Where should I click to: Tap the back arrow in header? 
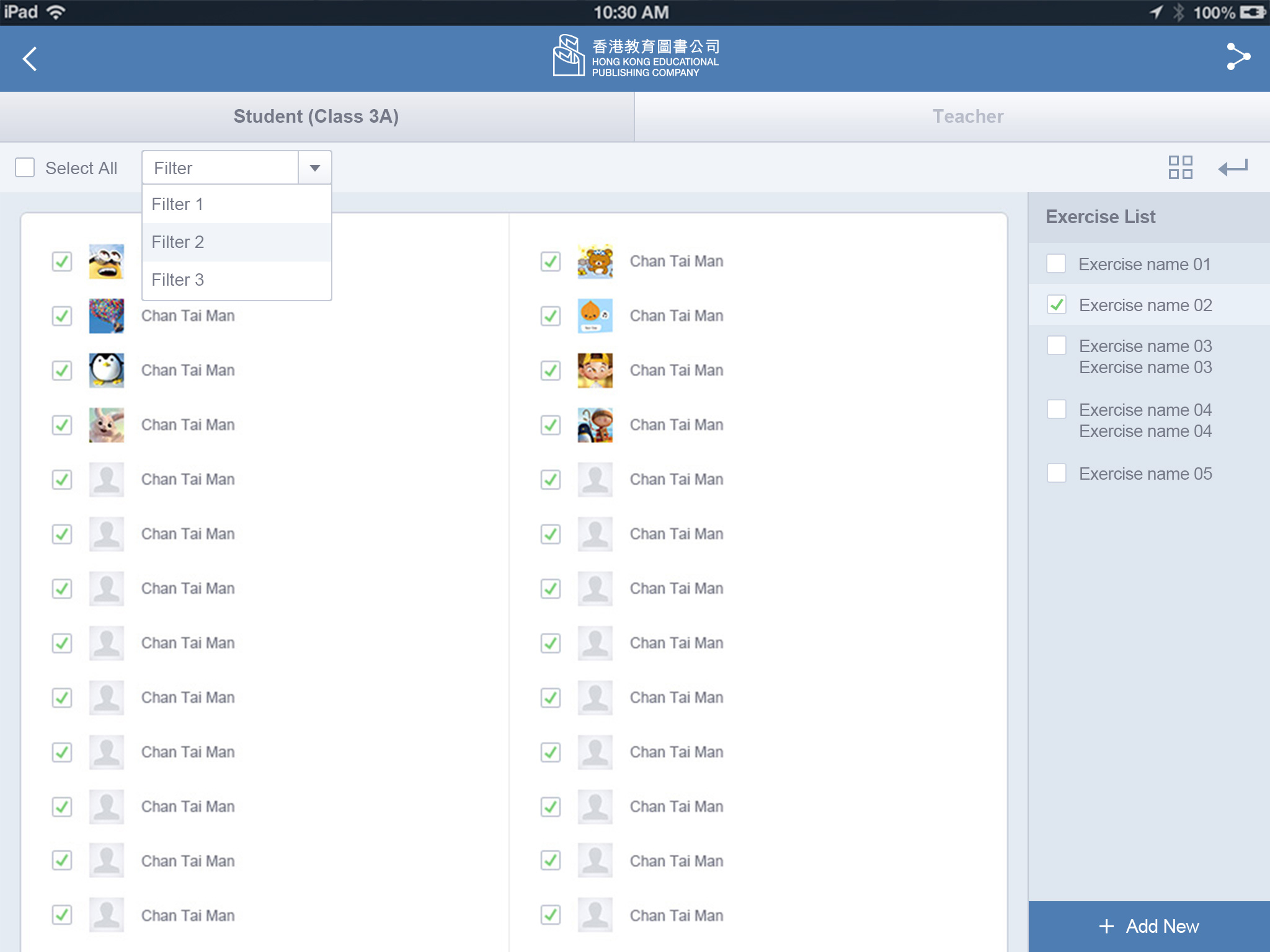[x=30, y=59]
